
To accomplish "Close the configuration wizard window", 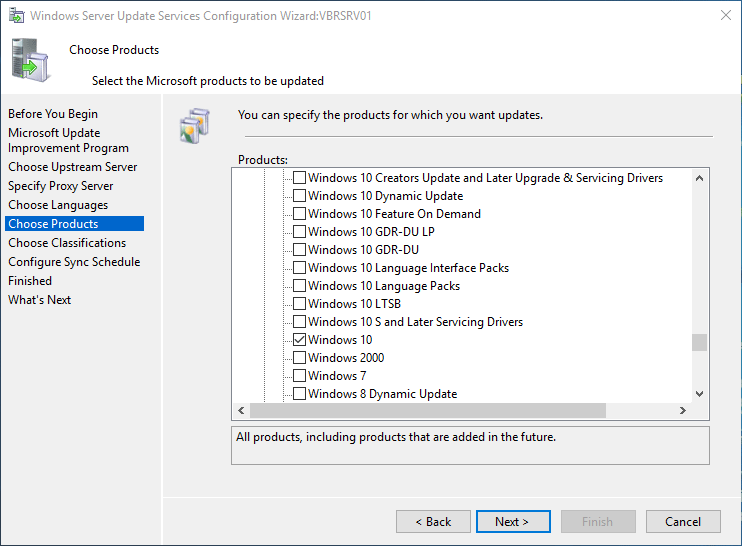I will (x=724, y=16).
